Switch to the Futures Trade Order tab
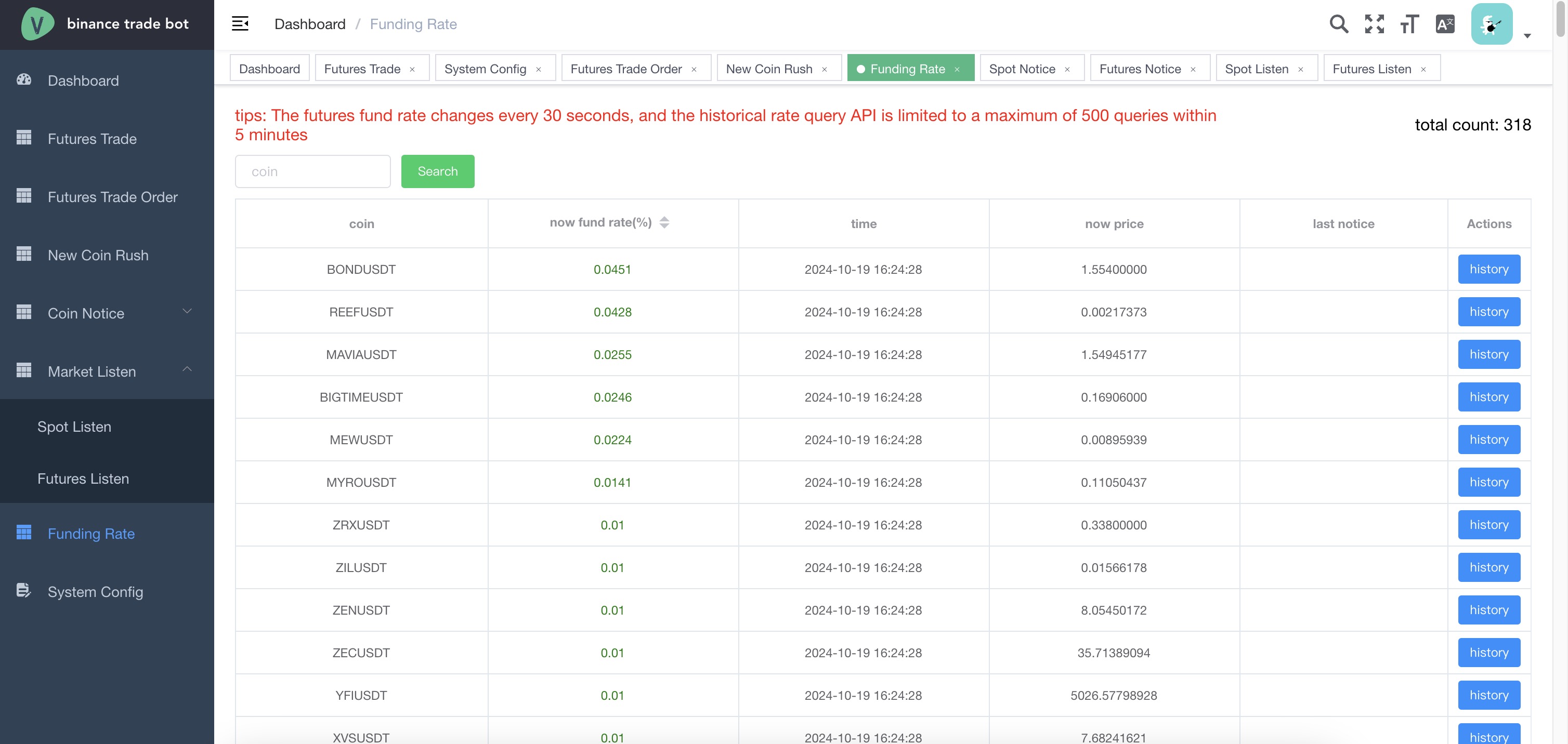Screen dimensions: 1568x744 [626, 69]
